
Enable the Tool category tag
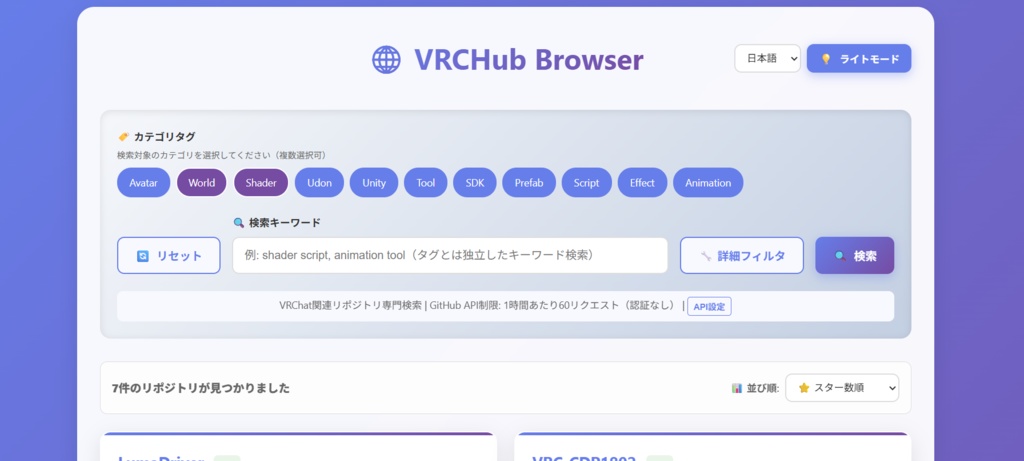426,183
